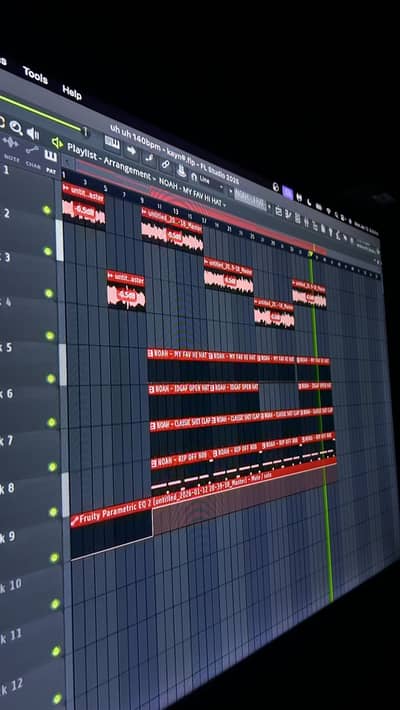Open menu icon of Fruity Parametric EQ 2 clip
400x710 pixels.
[x=75, y=522]
